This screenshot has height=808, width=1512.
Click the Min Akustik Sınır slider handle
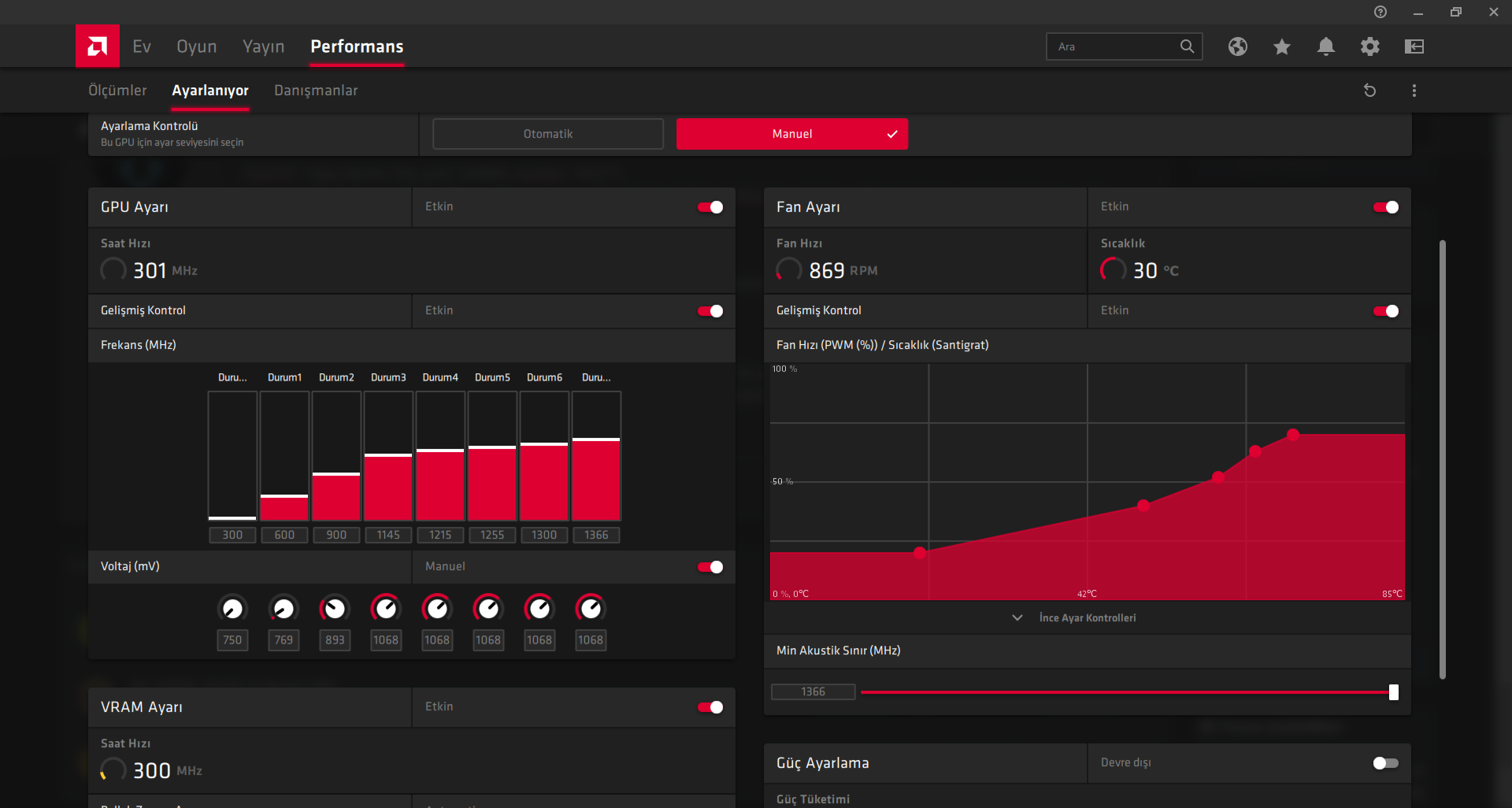[1394, 692]
